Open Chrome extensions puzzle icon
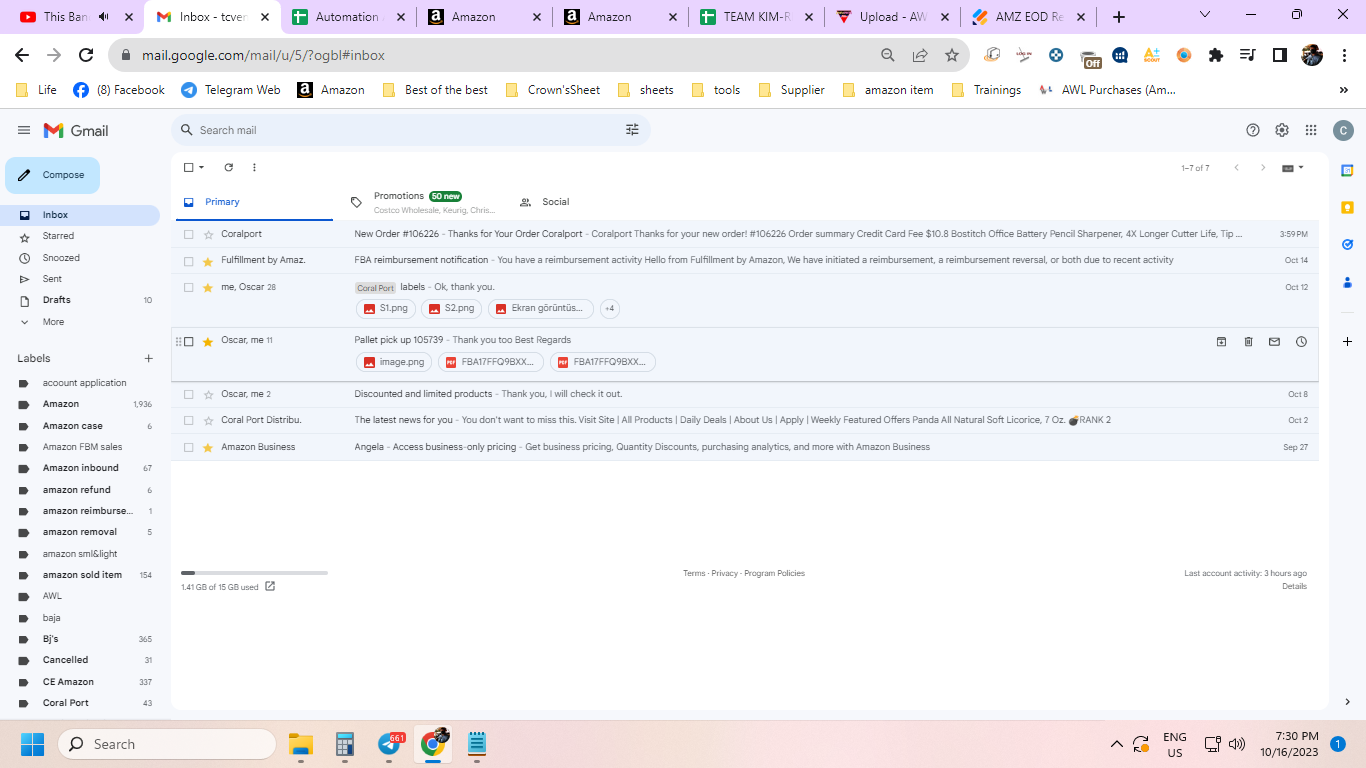 pyautogui.click(x=1216, y=56)
